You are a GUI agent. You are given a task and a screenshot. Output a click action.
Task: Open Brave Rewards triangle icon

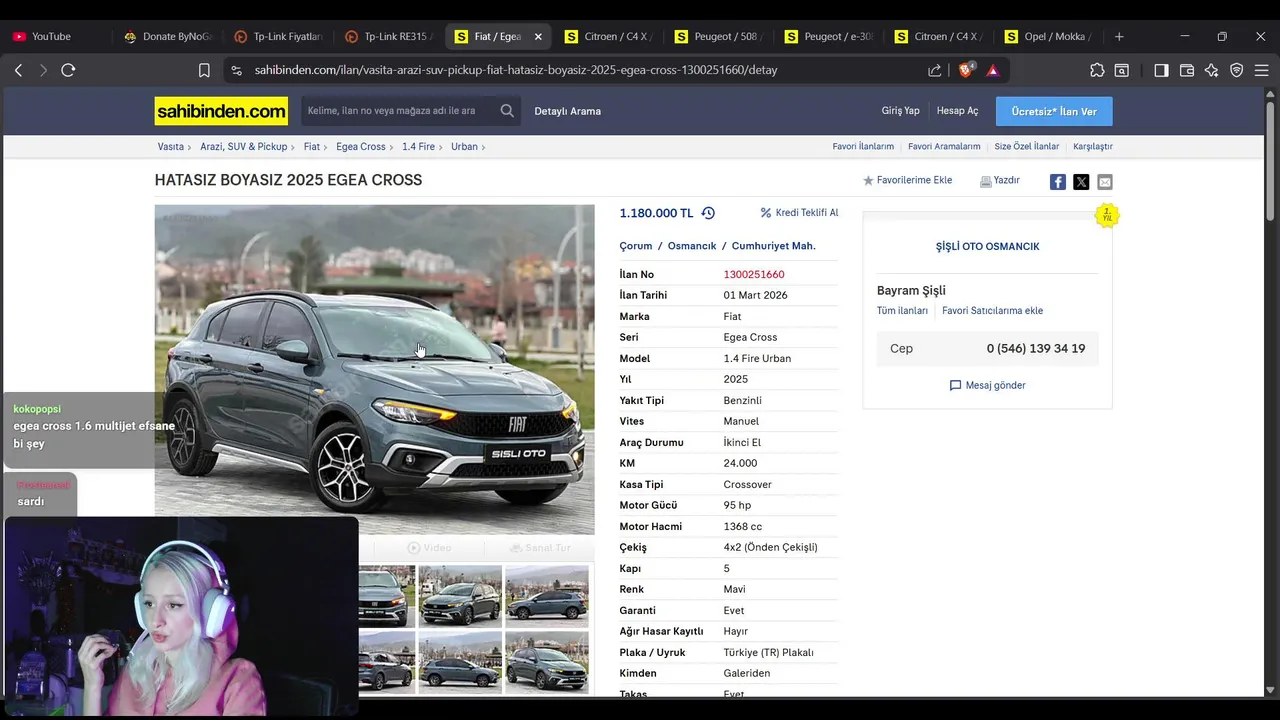click(x=992, y=70)
